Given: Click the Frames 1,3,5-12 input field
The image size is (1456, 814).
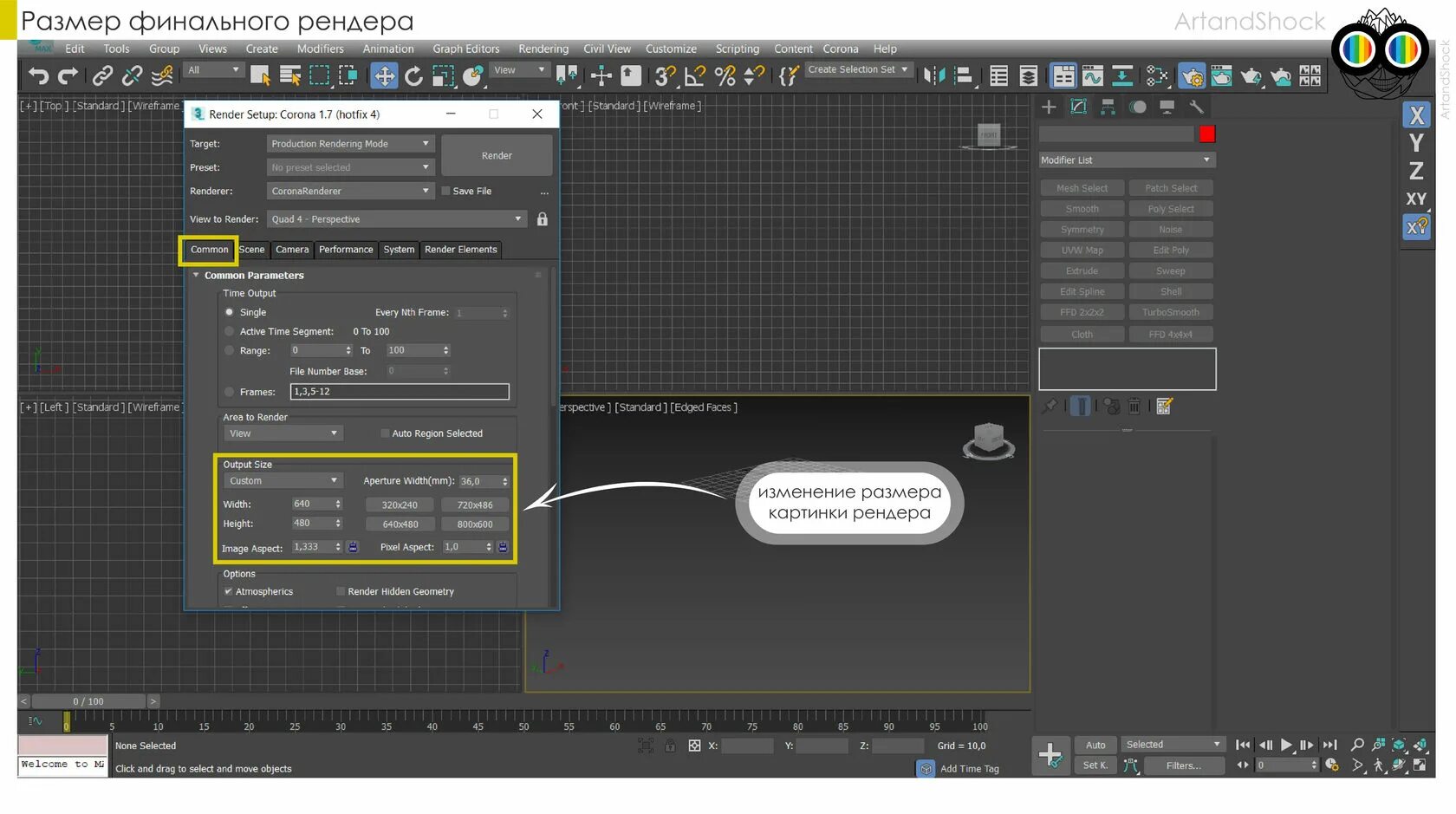Looking at the screenshot, I should click(400, 392).
